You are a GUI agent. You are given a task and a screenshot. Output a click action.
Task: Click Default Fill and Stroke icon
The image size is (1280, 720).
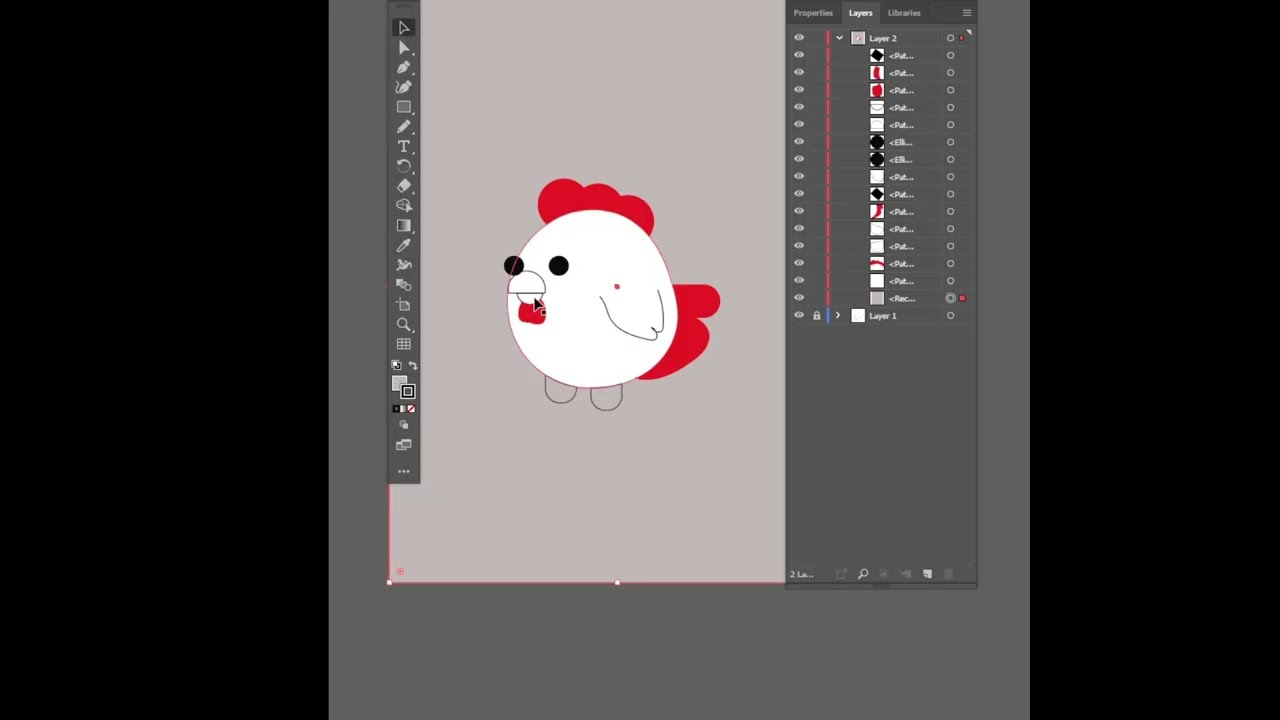(396, 365)
